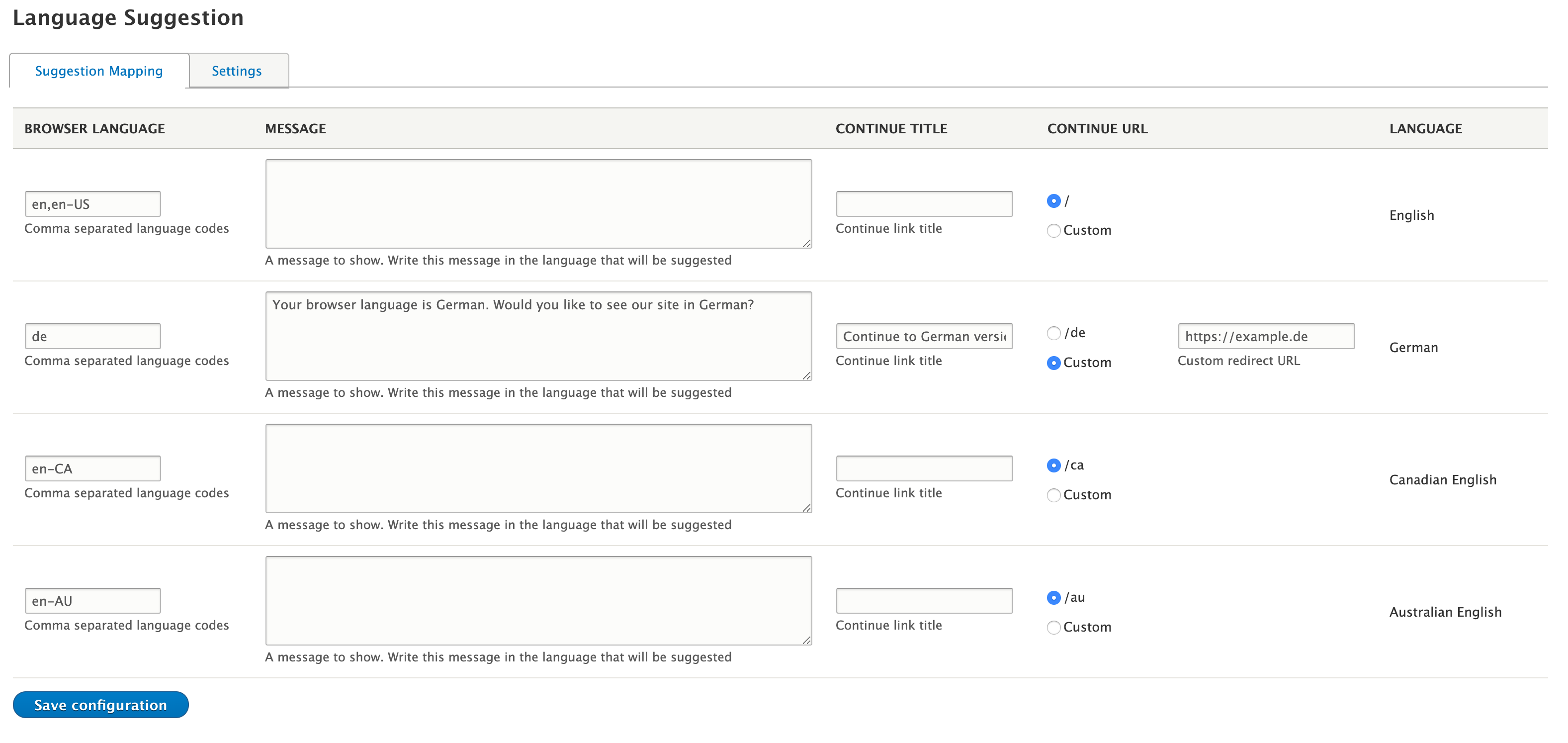Image resolution: width=1568 pixels, height=743 pixels.
Task: Click the empty Canadian English message box
Action: tap(538, 467)
